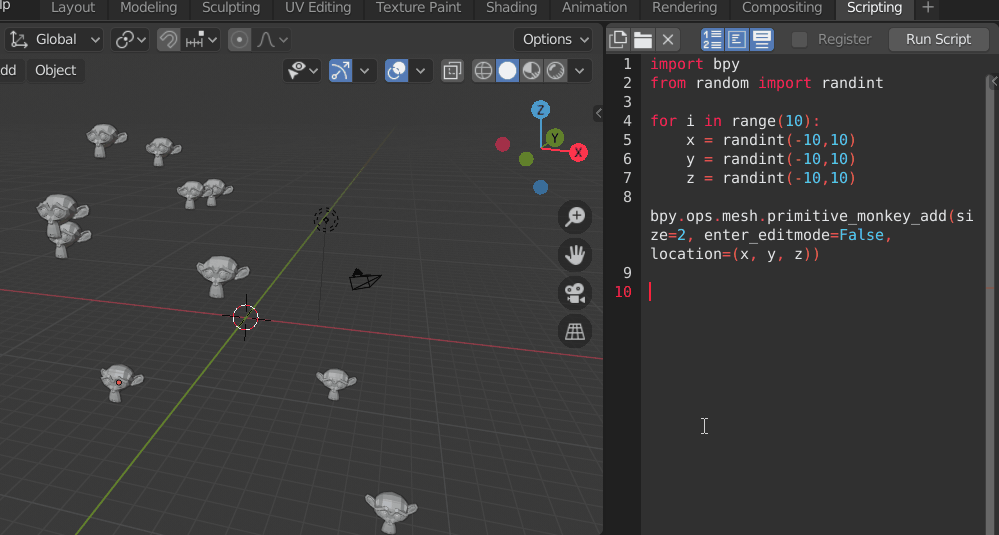Image resolution: width=999 pixels, height=535 pixels.
Task: Open the Global transform orientation dropdown
Action: point(55,39)
